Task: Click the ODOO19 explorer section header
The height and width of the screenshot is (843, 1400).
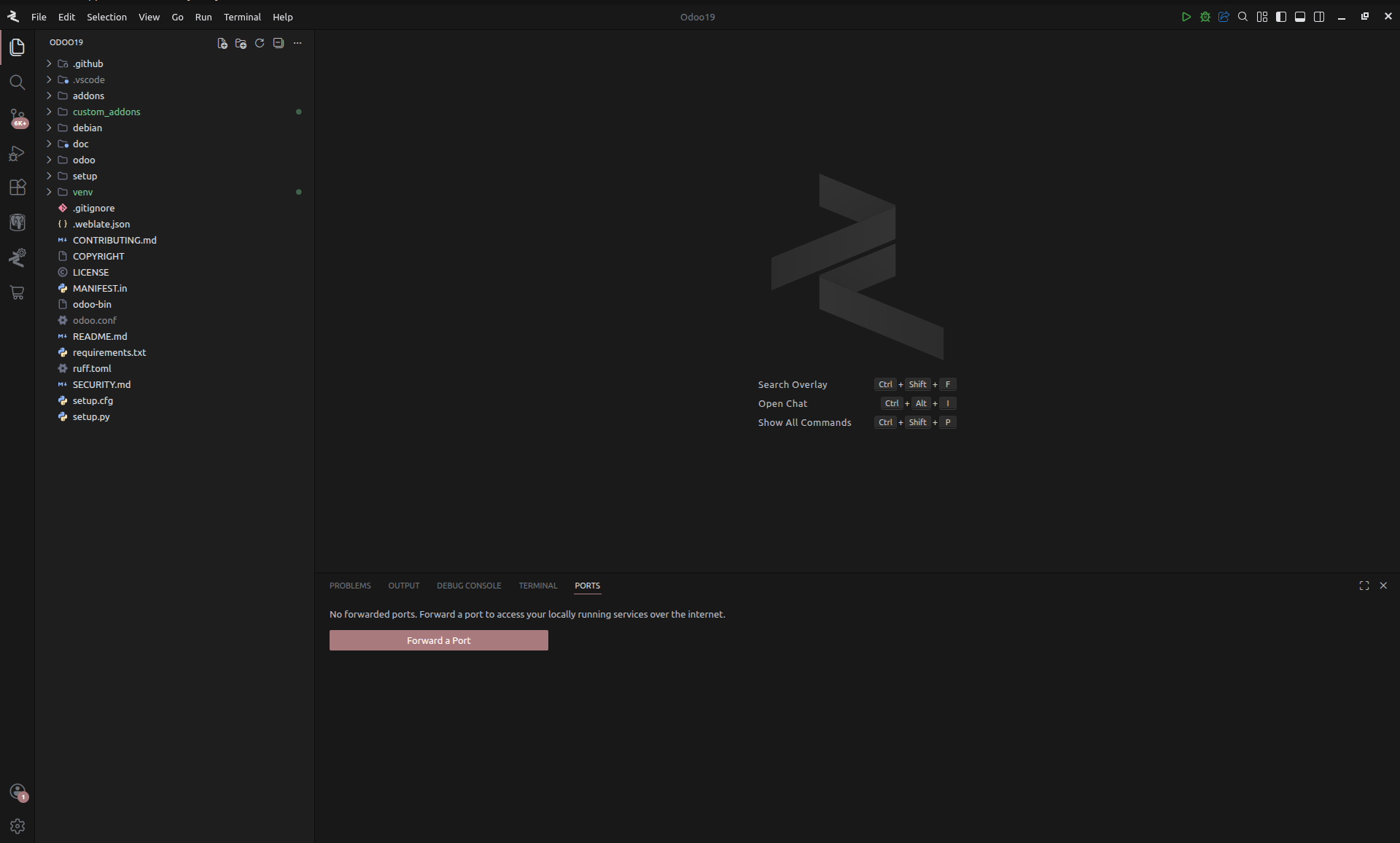Action: (66, 42)
